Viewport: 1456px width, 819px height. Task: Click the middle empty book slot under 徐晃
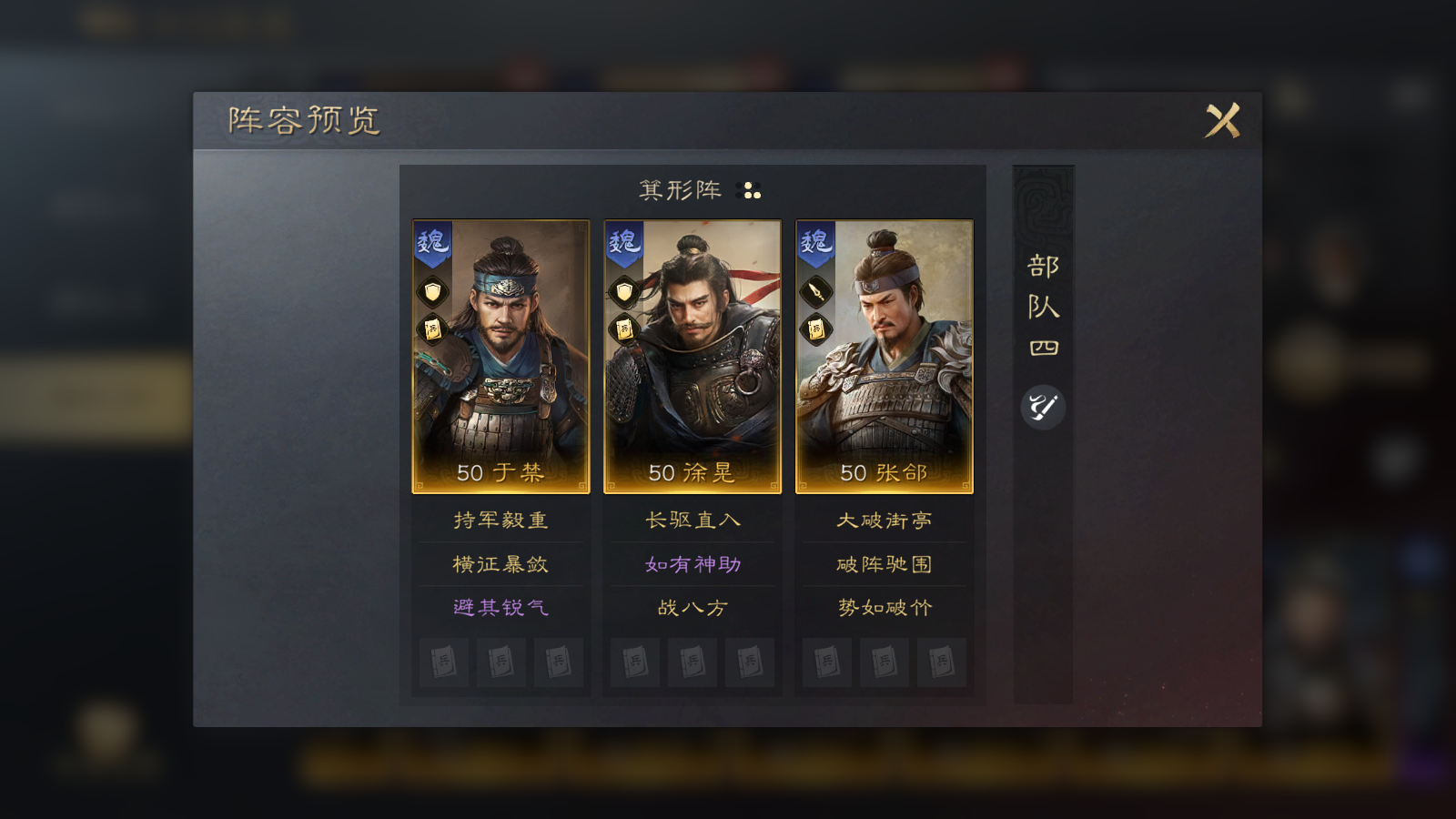(x=693, y=662)
